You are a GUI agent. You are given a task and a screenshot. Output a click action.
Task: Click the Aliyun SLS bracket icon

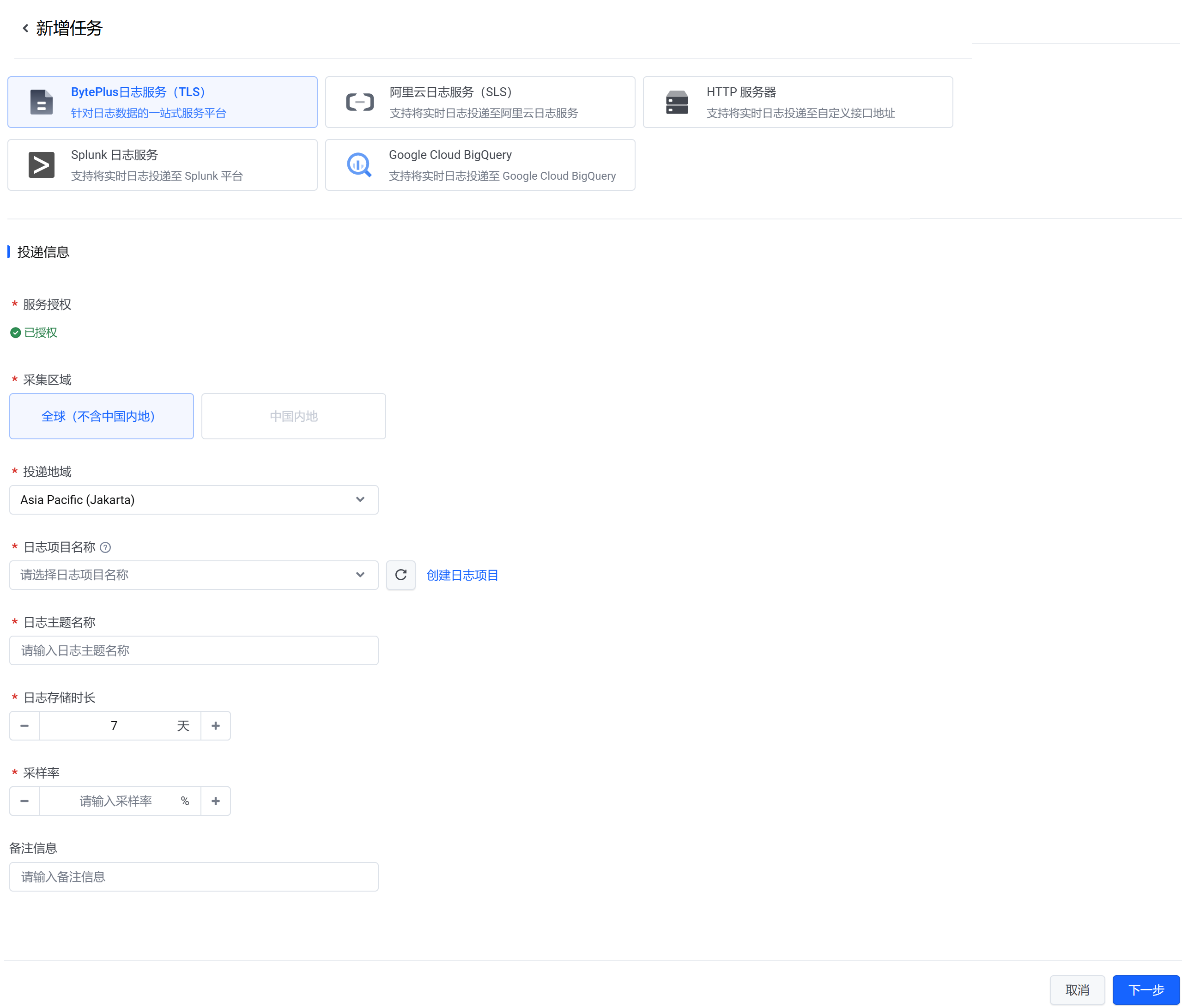click(x=359, y=102)
